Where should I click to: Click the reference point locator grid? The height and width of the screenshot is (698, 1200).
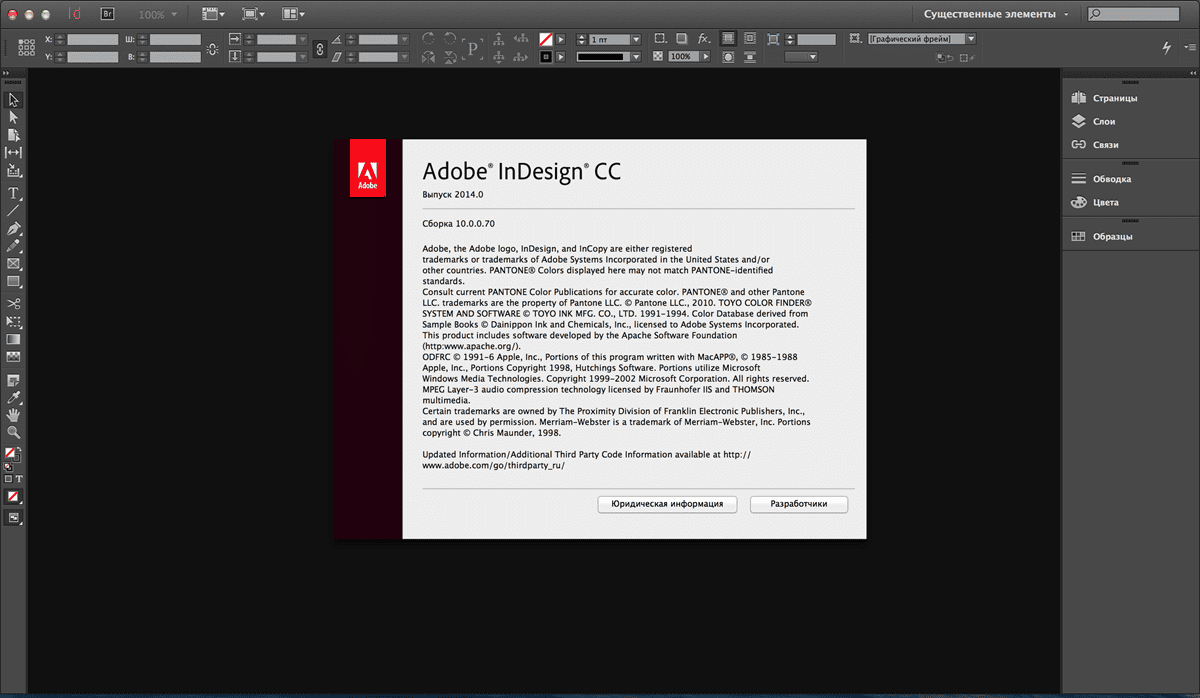[x=27, y=47]
